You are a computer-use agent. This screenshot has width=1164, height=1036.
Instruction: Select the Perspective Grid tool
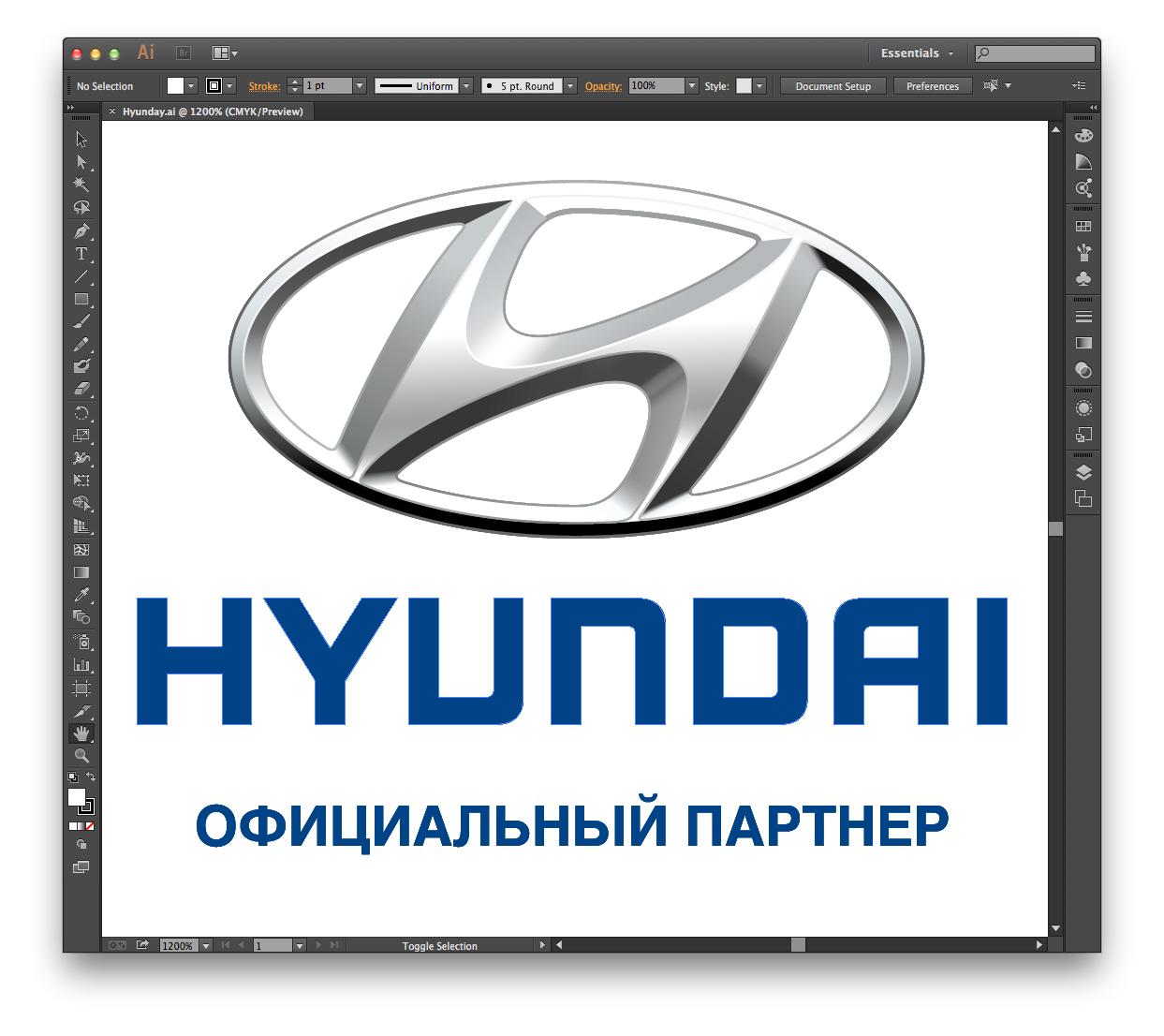[x=81, y=526]
